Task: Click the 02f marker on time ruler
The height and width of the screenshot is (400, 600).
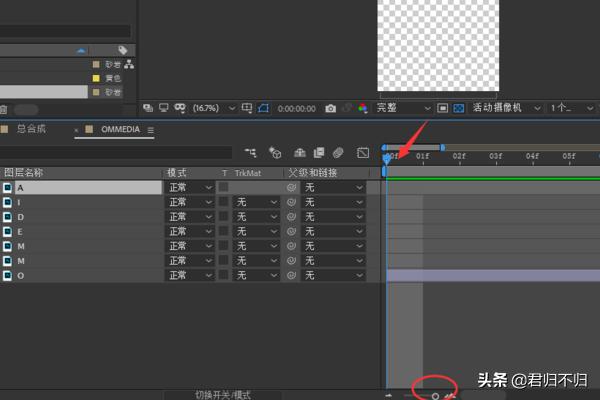Action: tap(459, 156)
